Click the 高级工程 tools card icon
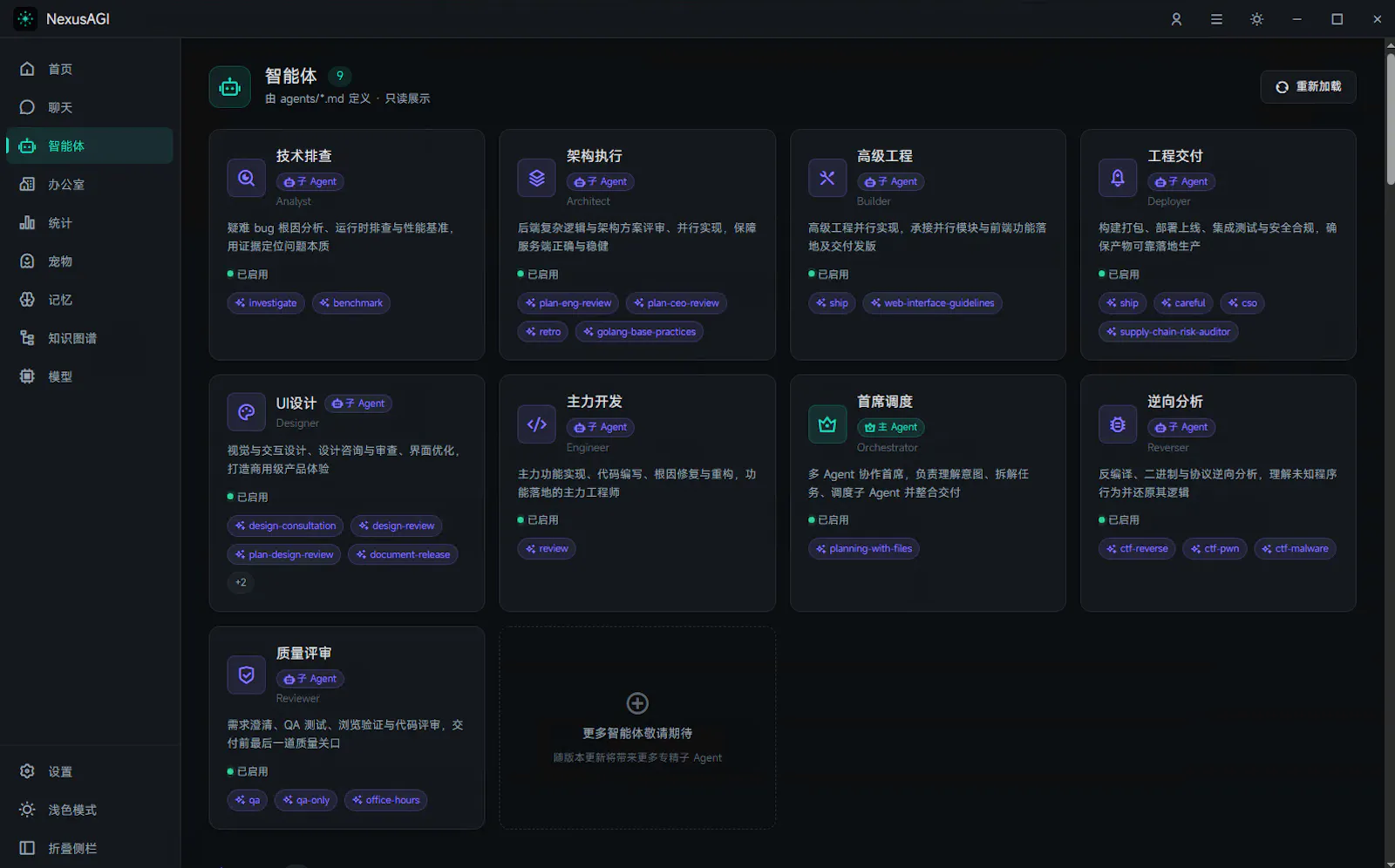The image size is (1395, 868). coord(827,178)
